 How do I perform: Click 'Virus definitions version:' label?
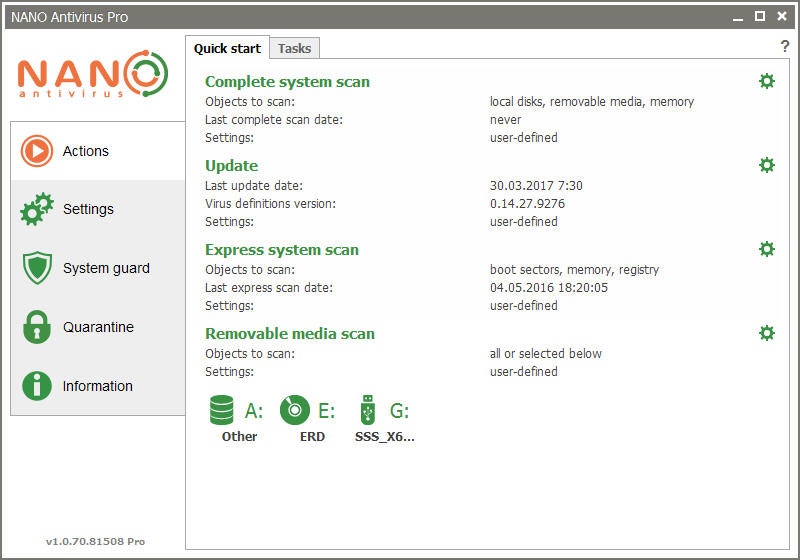coord(270,203)
